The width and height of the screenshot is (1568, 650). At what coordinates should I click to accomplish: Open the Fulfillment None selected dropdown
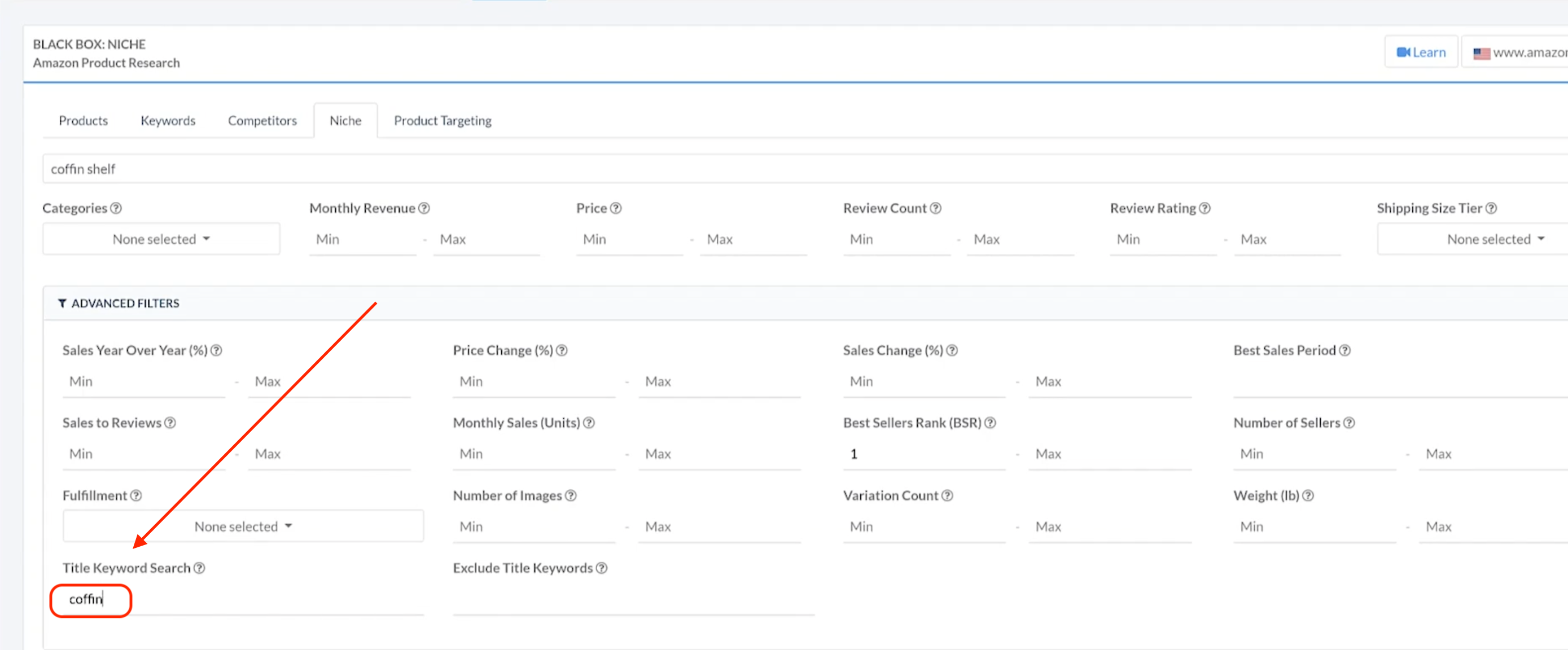click(243, 526)
